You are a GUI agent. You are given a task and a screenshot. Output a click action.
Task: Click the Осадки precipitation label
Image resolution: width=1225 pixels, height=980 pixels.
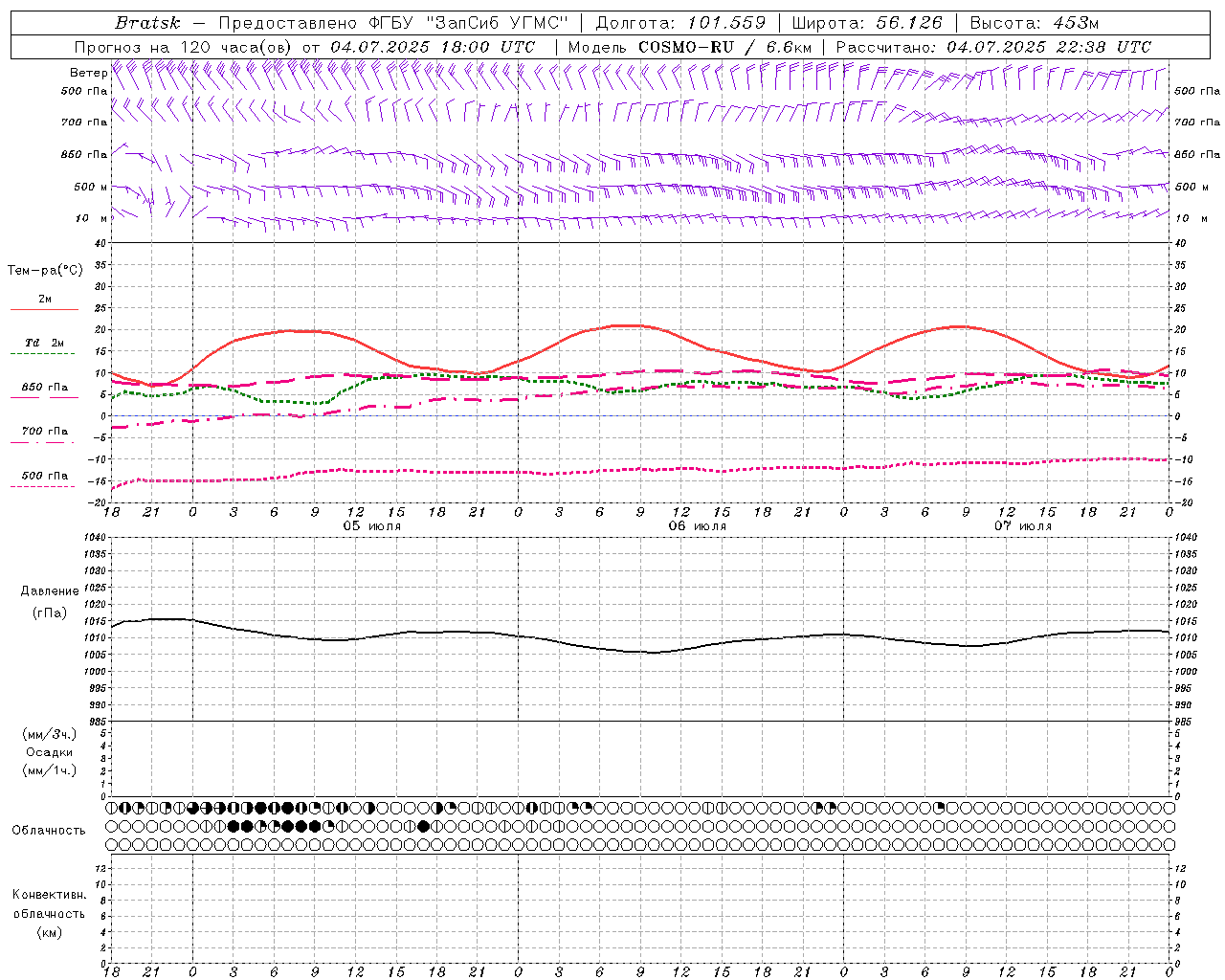pos(50,752)
